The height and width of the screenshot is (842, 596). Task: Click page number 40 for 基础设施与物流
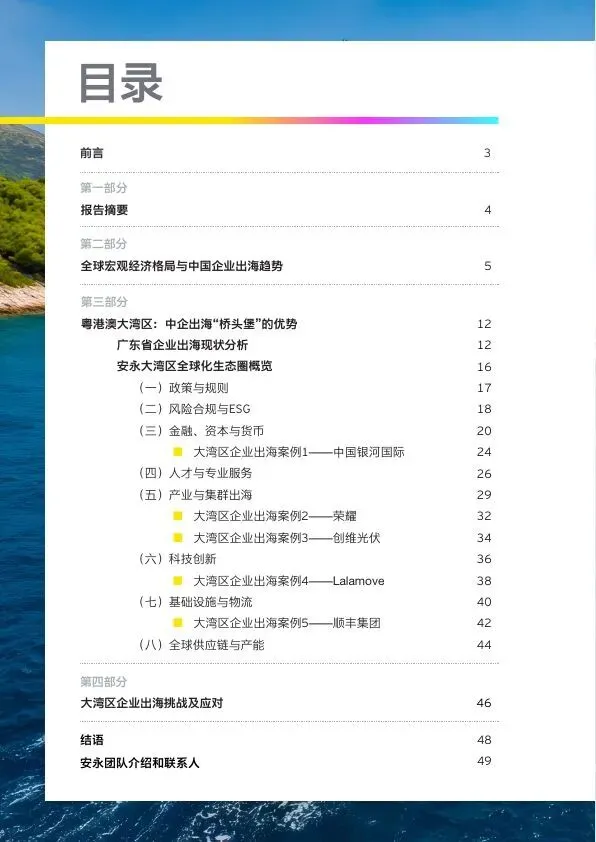[484, 602]
